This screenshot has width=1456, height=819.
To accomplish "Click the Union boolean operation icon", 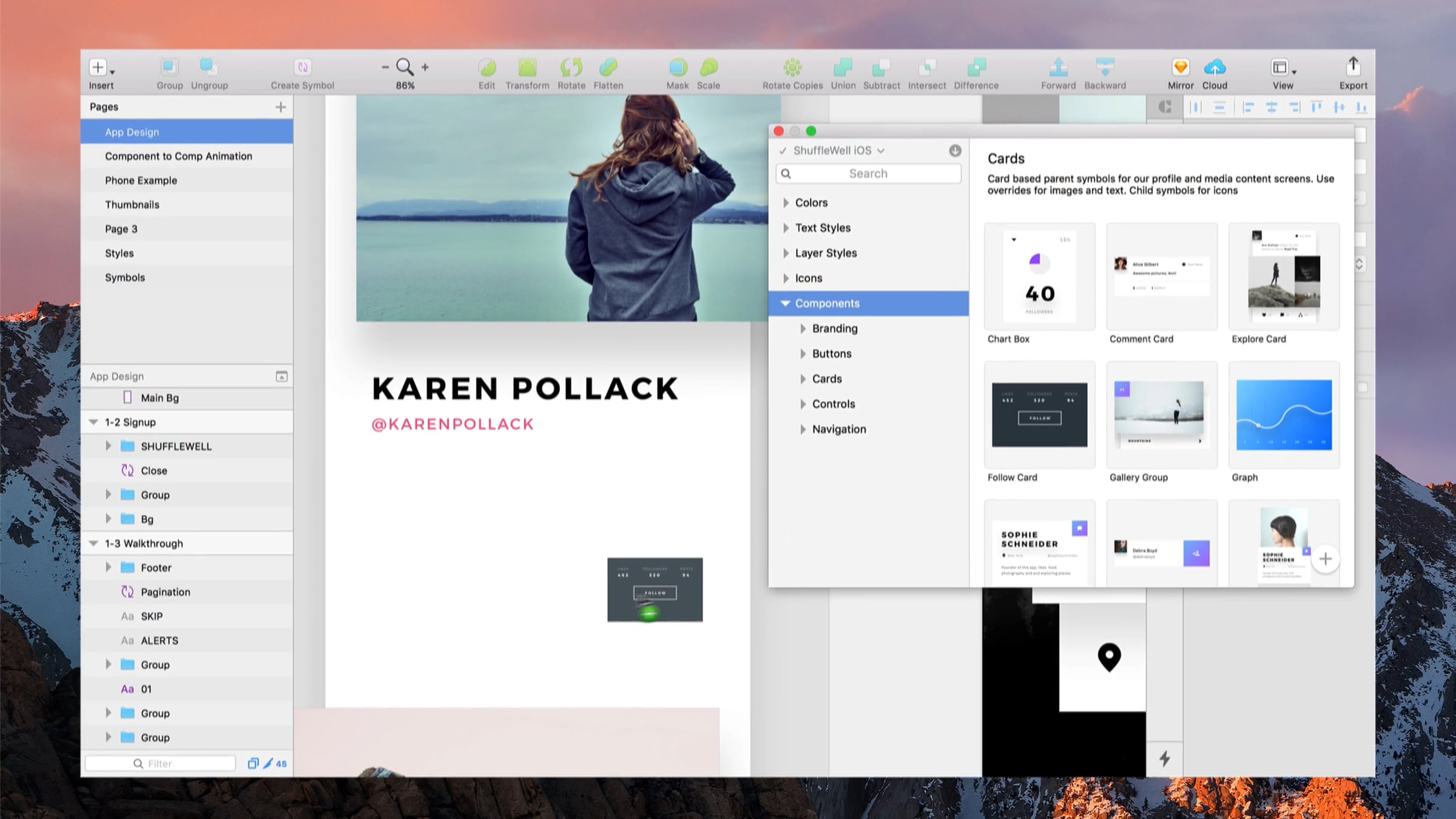I will point(843,67).
